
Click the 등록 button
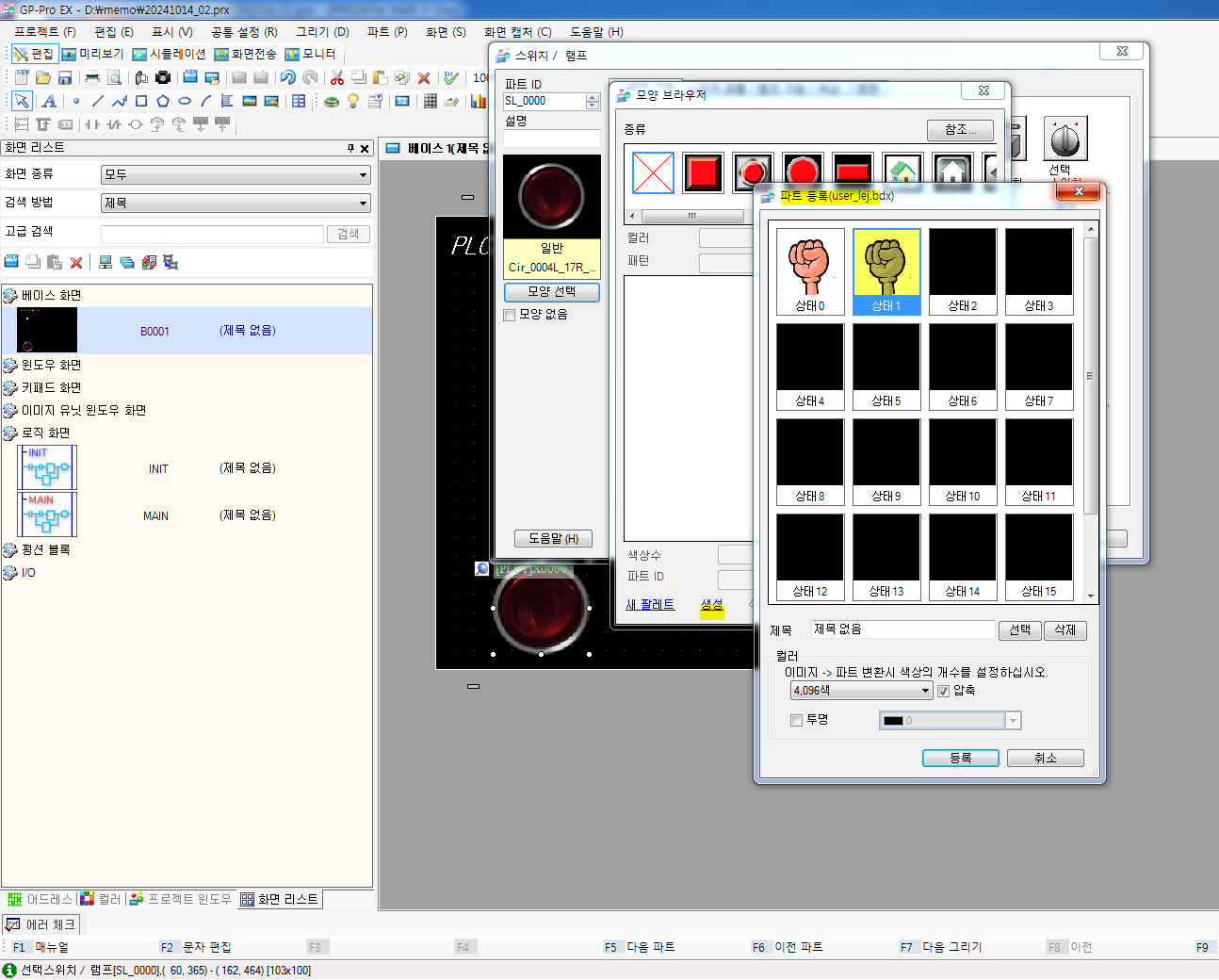(960, 758)
